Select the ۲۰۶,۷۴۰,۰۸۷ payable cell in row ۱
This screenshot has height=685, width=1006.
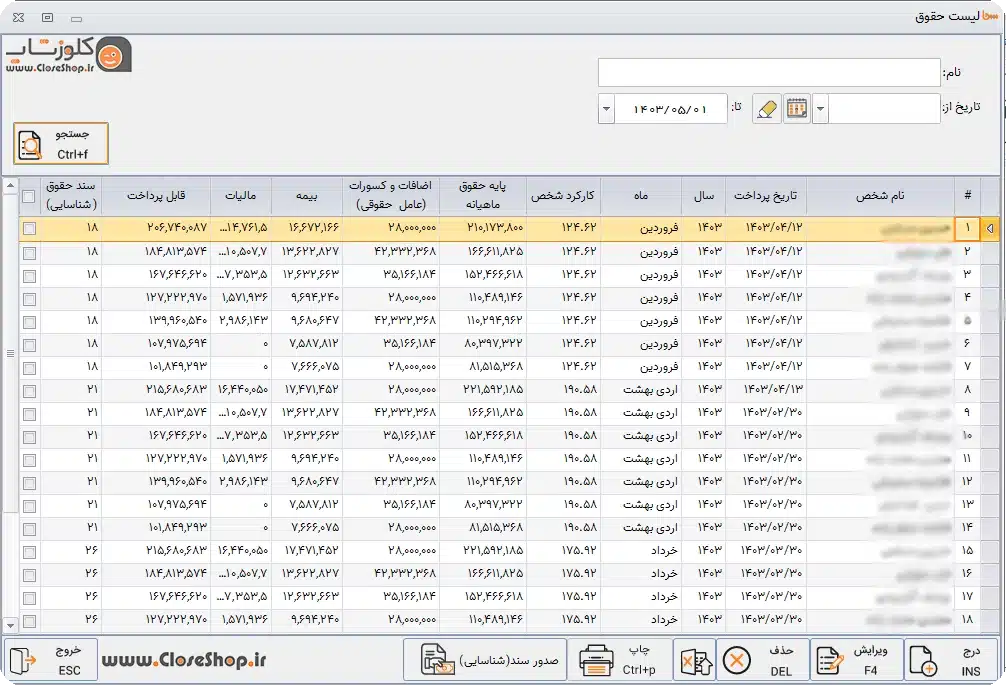click(x=156, y=228)
